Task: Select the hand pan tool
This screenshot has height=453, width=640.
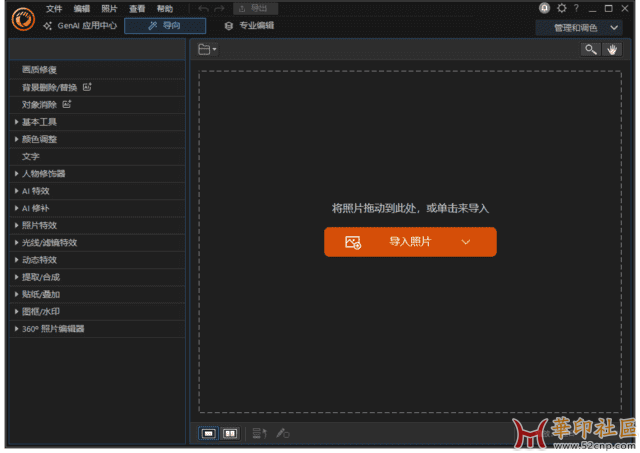Action: click(x=610, y=49)
